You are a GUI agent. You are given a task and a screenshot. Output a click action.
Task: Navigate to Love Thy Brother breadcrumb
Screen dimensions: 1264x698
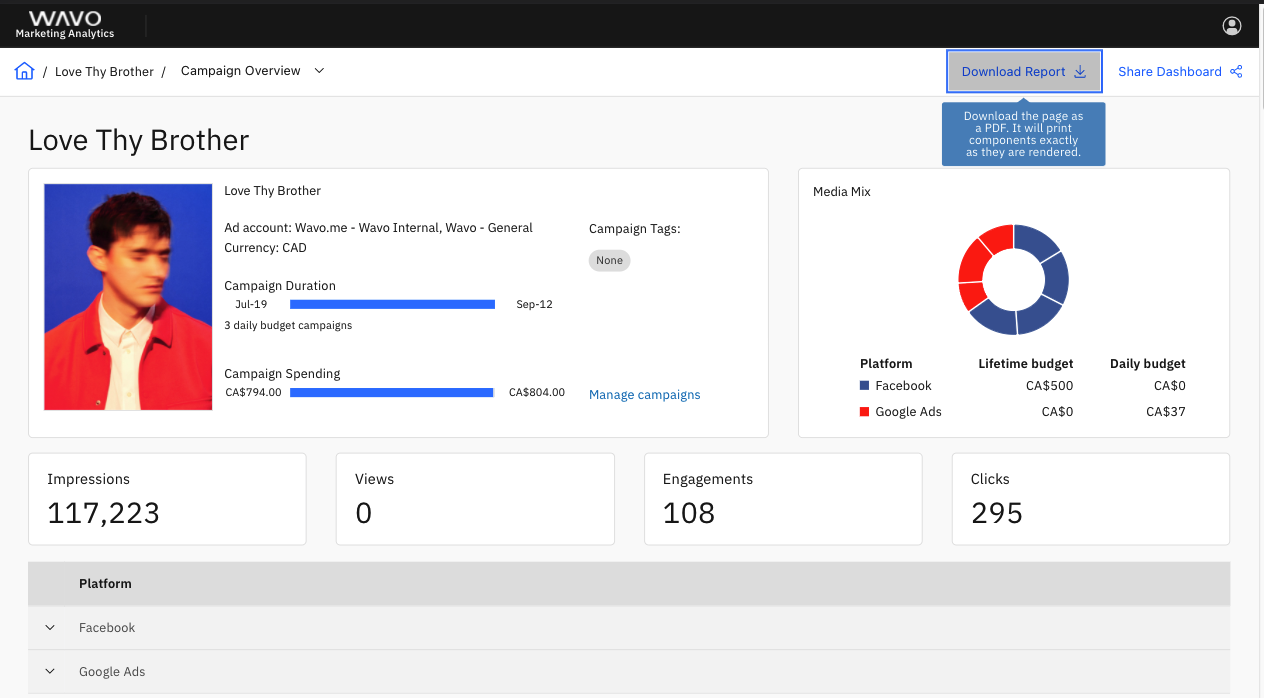[104, 72]
